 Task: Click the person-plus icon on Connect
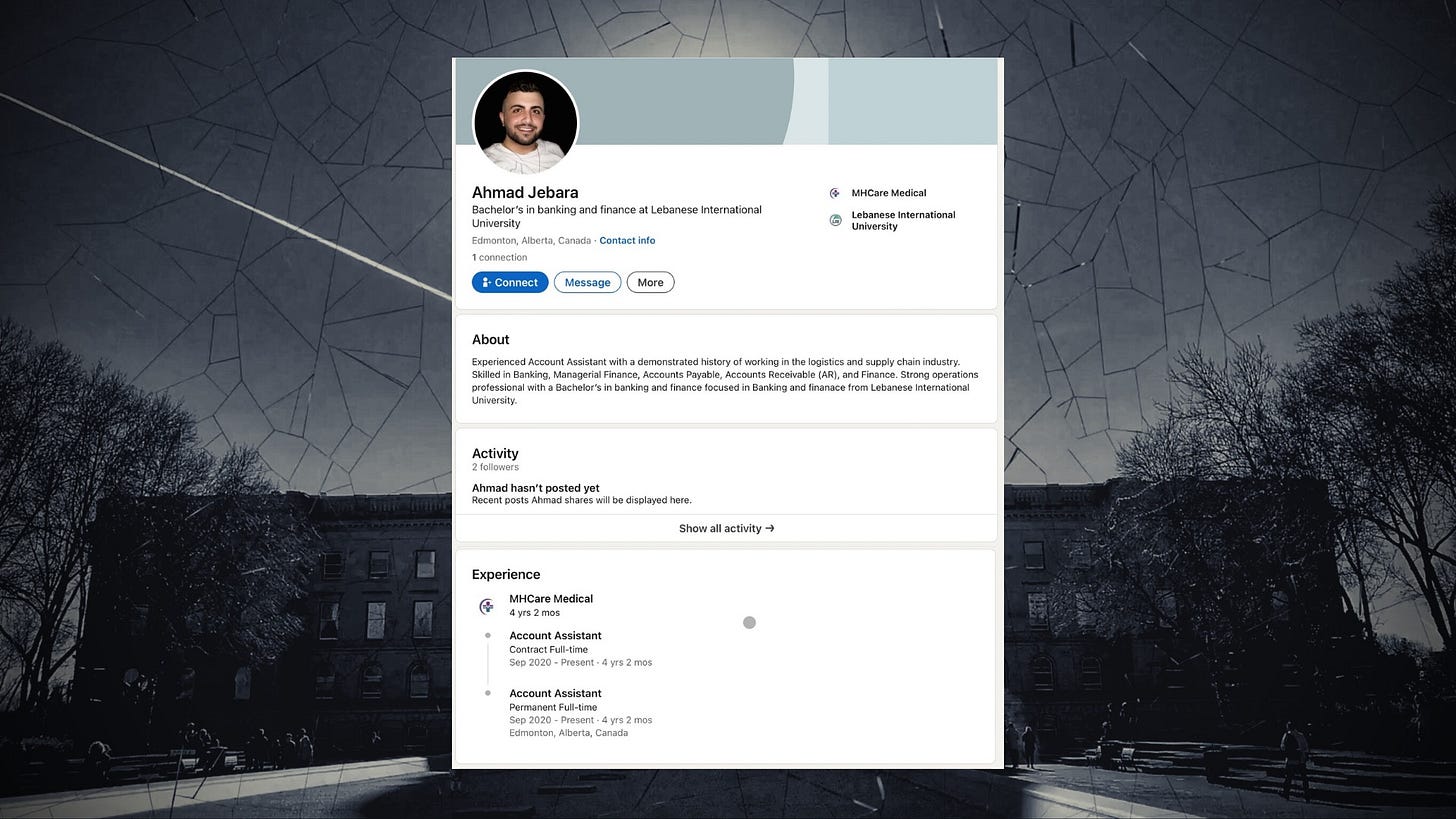click(x=486, y=282)
